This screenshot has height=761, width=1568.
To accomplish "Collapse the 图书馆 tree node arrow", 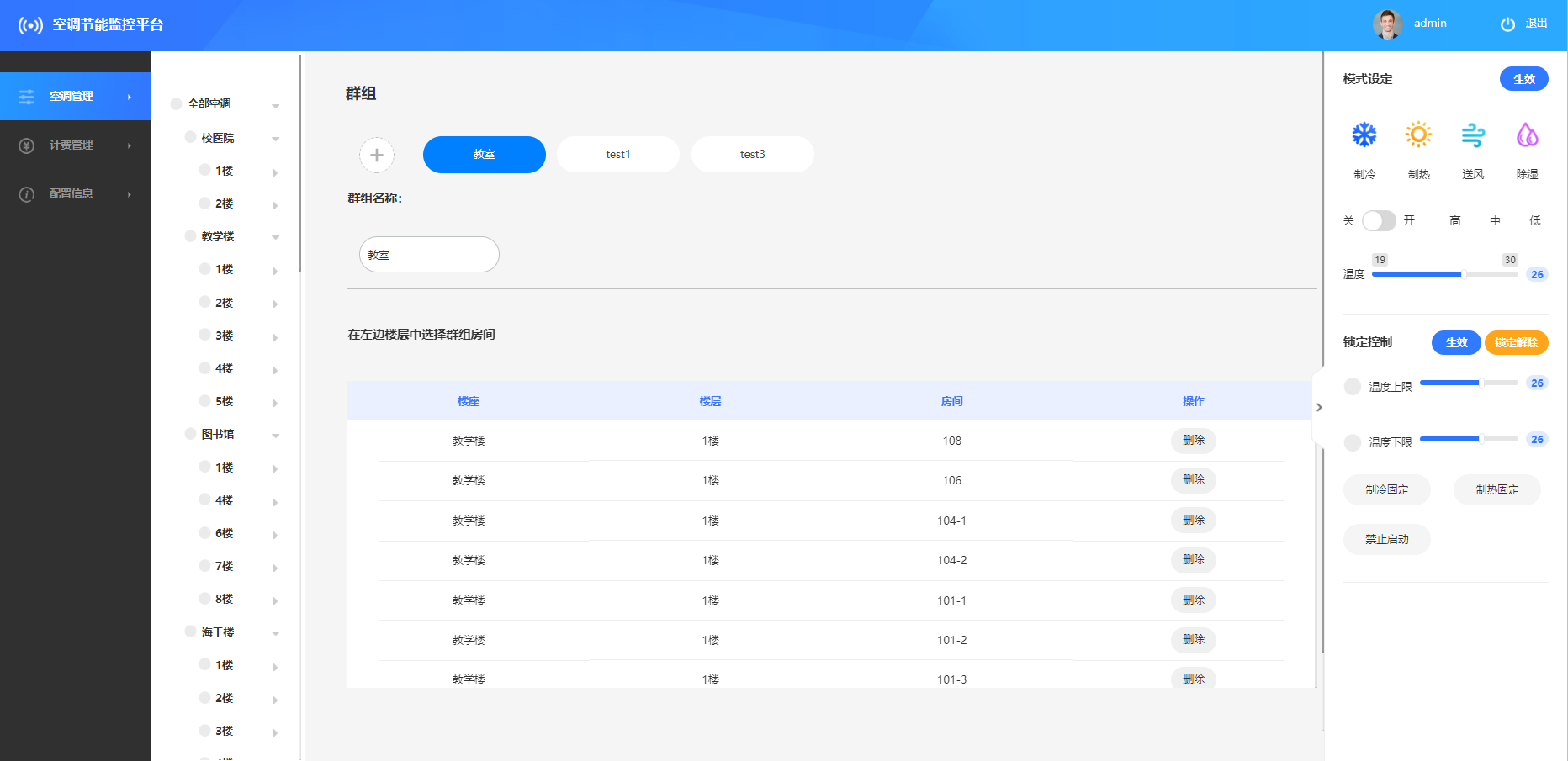I will pos(275,436).
